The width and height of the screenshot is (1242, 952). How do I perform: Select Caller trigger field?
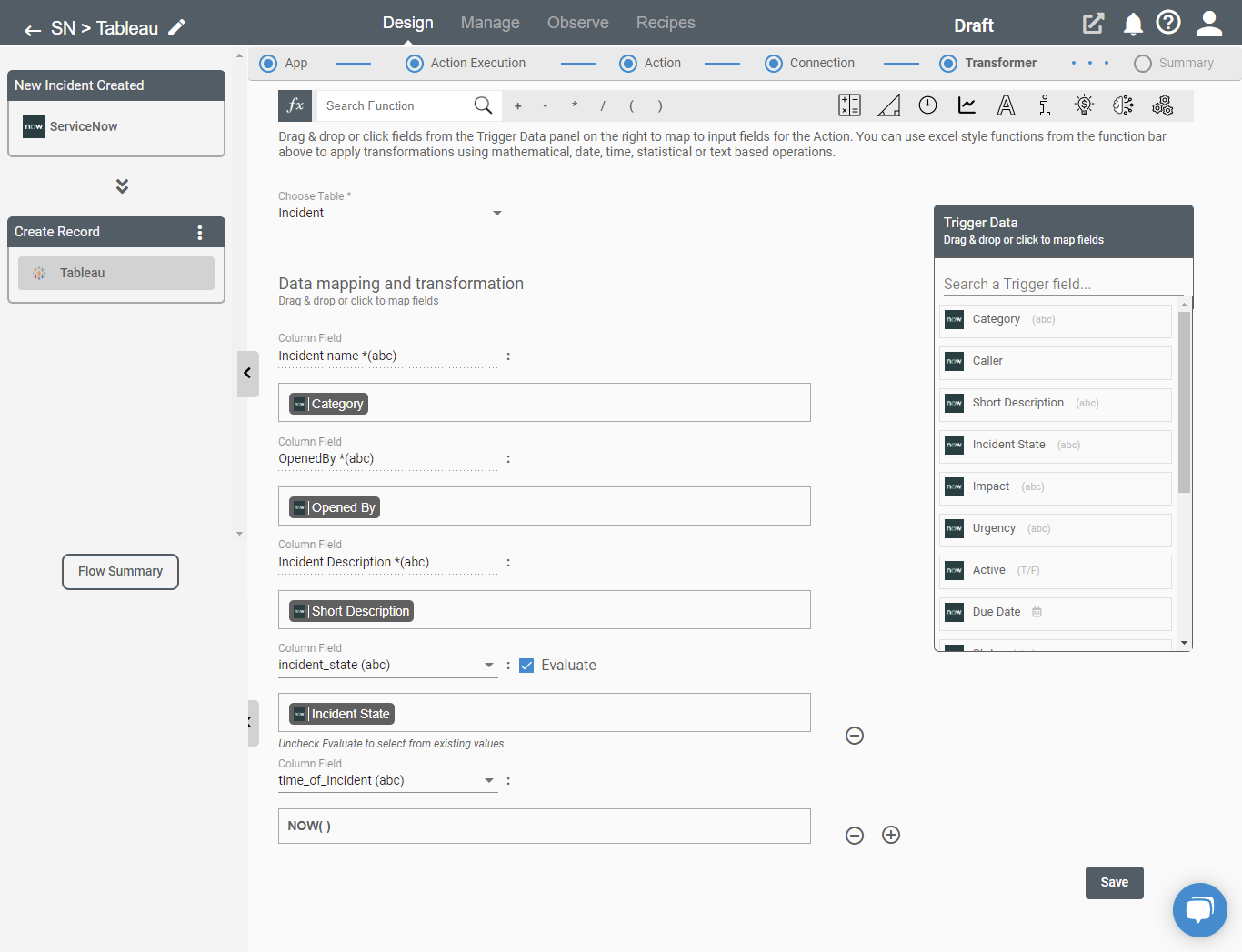pos(1056,362)
